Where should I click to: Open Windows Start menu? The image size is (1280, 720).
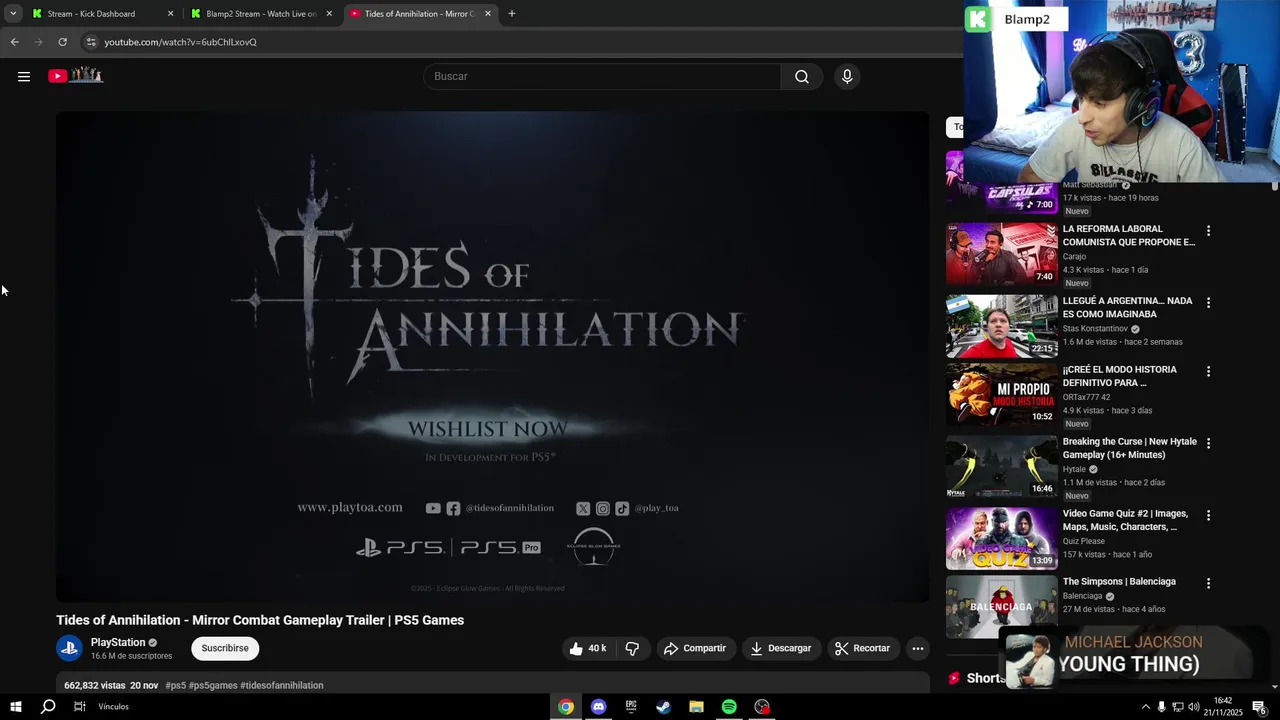[16, 707]
